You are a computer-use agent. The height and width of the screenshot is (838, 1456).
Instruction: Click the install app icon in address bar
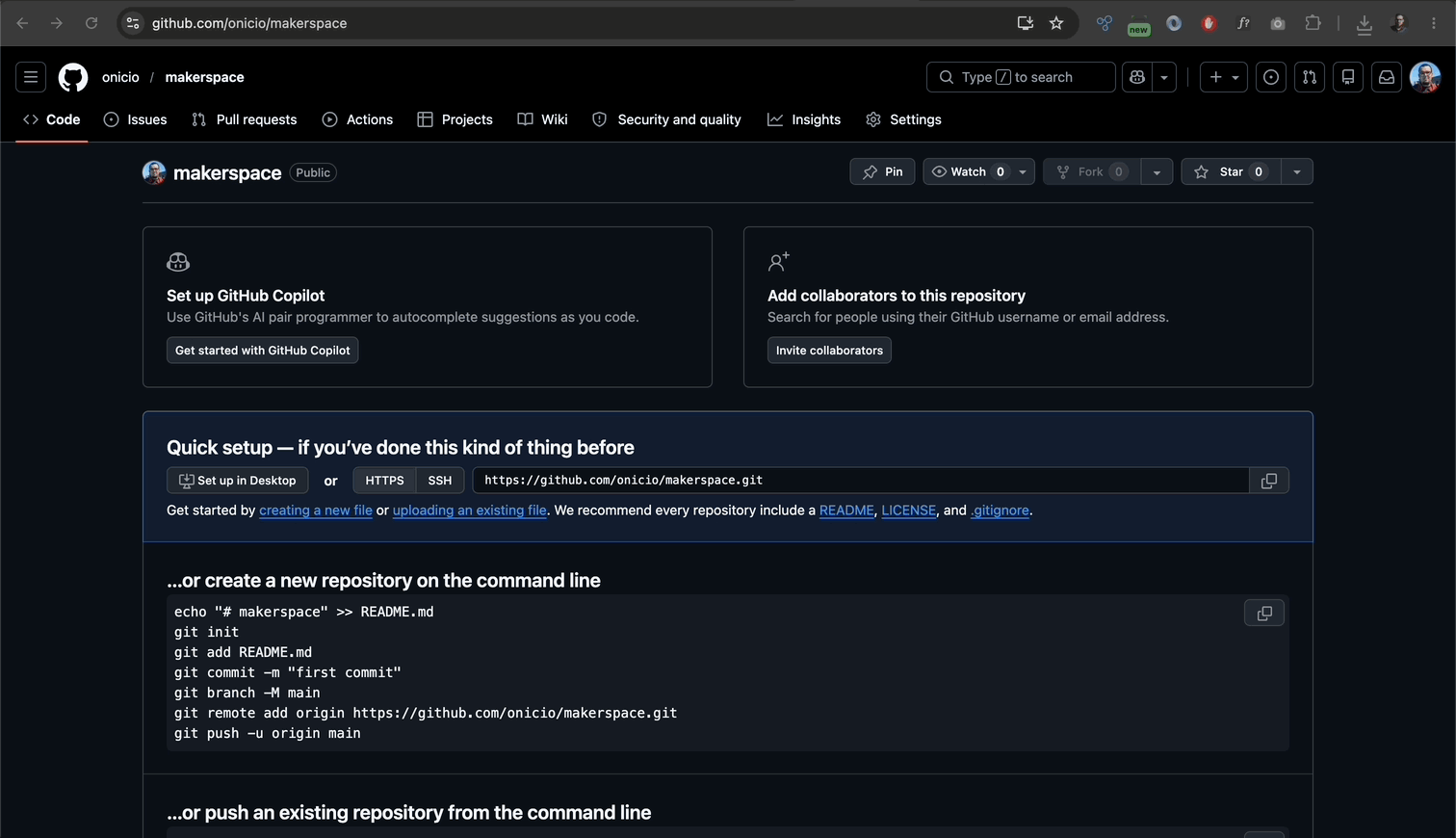pyautogui.click(x=1026, y=23)
